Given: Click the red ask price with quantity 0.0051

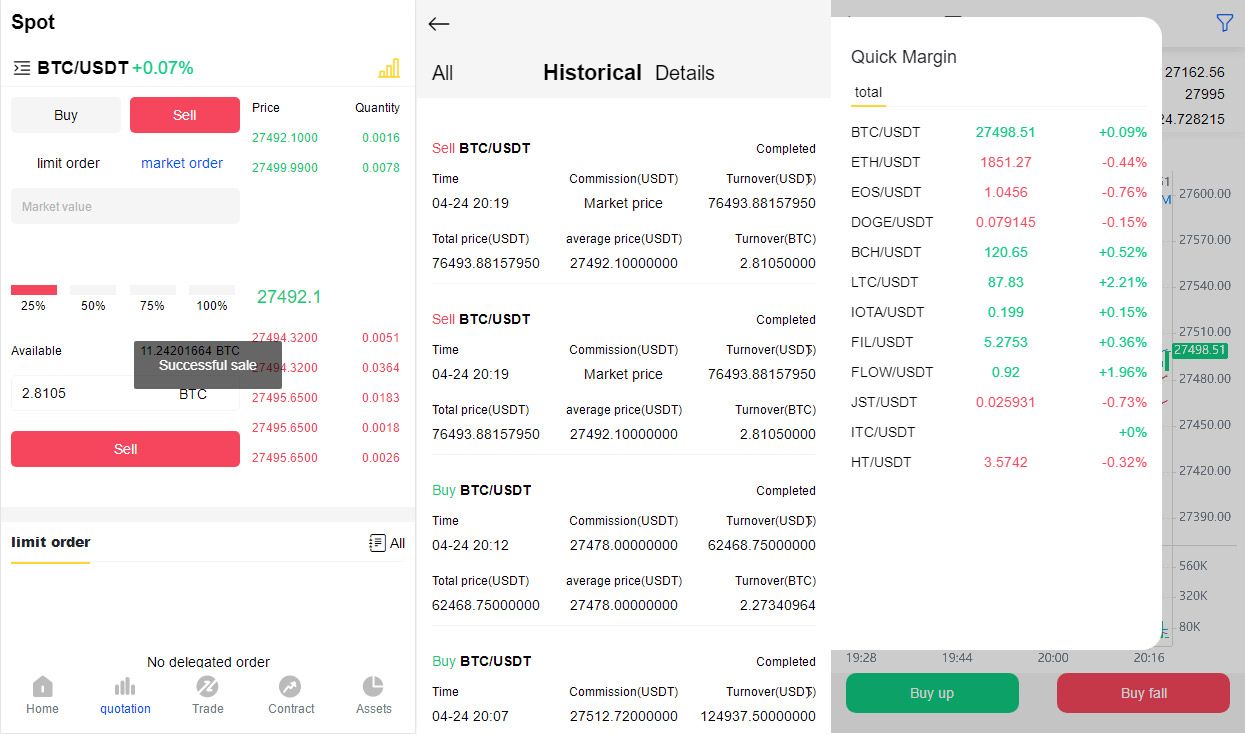Looking at the screenshot, I should tap(285, 338).
